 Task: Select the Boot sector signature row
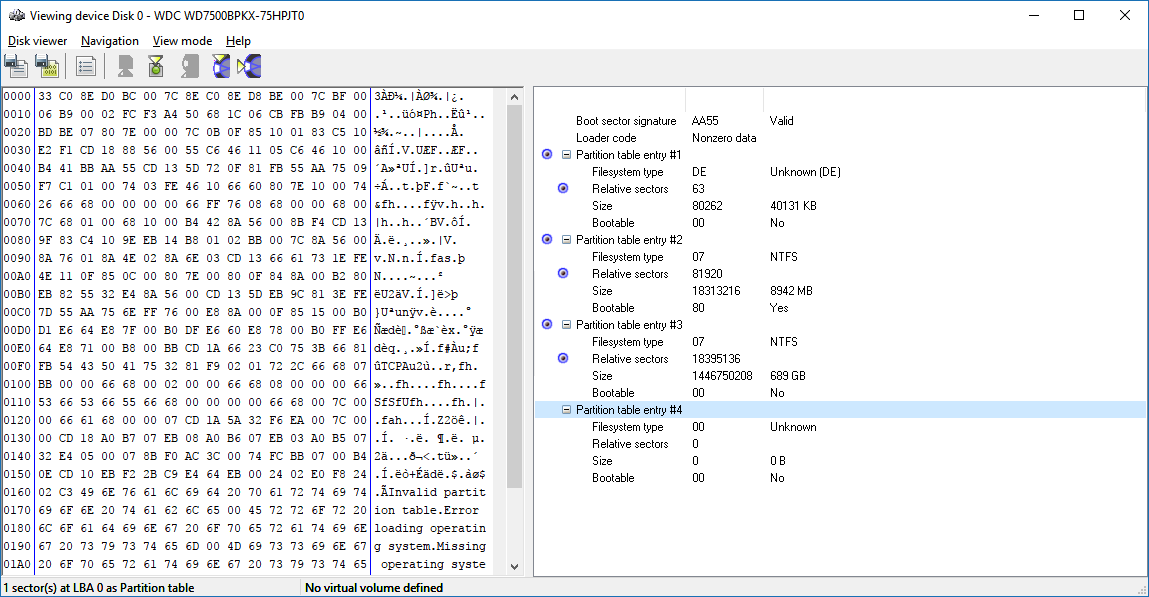(x=640, y=121)
